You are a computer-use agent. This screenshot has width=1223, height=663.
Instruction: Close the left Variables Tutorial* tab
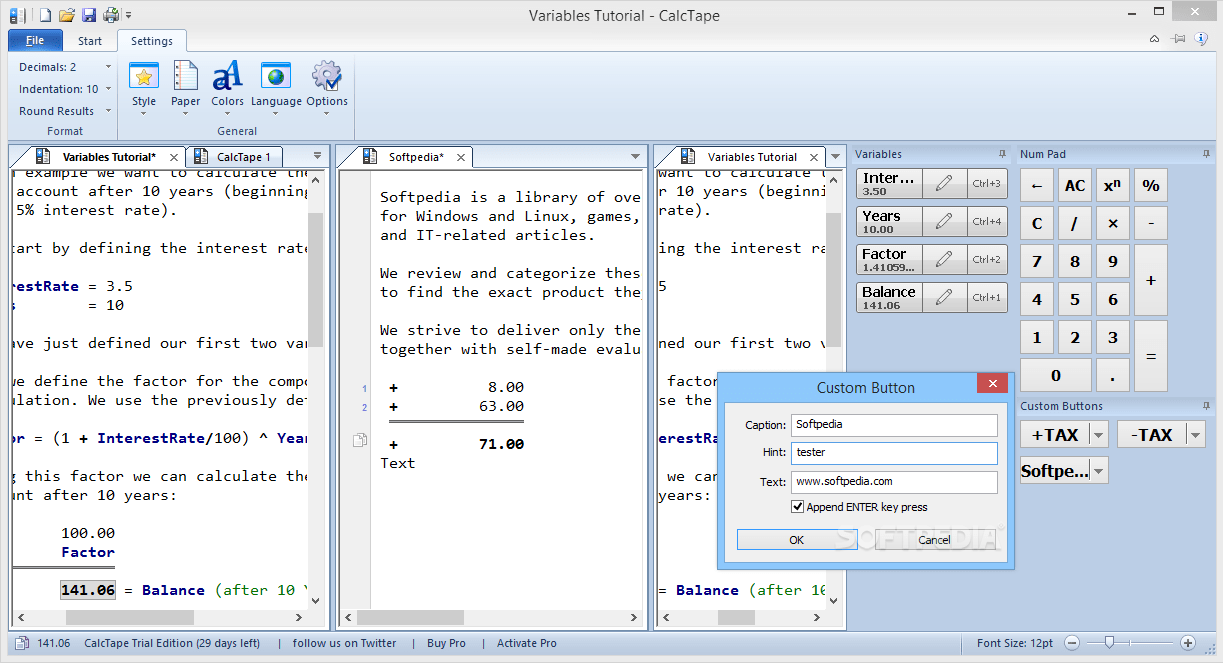tap(174, 157)
